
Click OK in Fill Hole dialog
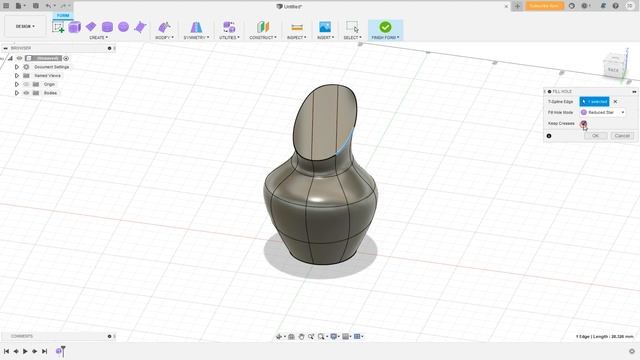coord(595,136)
